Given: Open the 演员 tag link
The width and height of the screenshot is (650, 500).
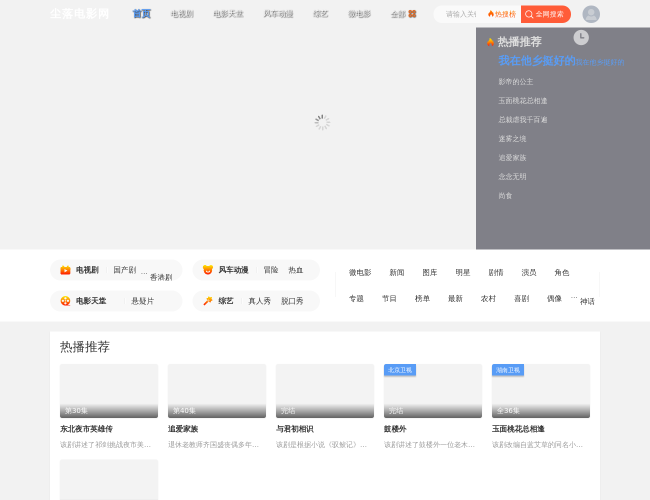Looking at the screenshot, I should 529,272.
